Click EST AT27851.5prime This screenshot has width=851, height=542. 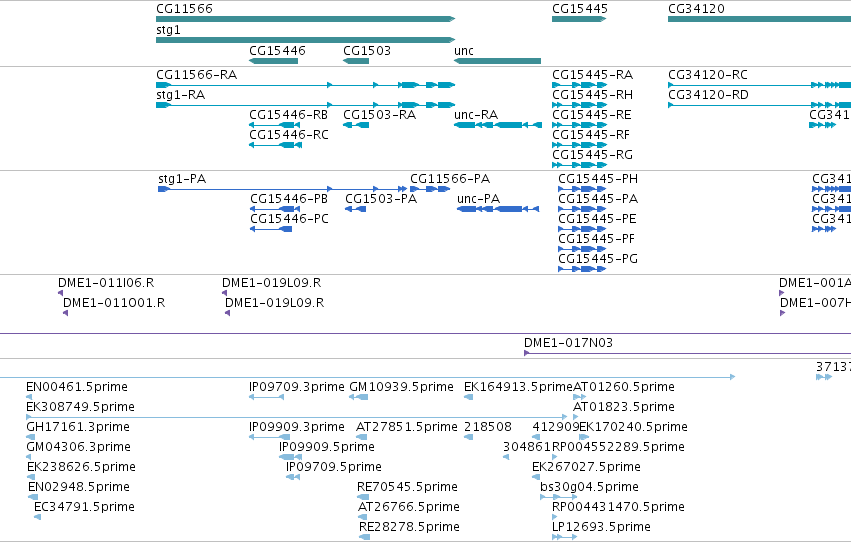click(x=407, y=427)
